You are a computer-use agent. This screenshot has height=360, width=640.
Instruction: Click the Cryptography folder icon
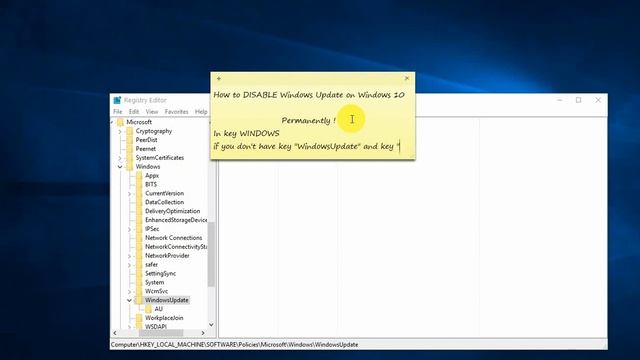(x=130, y=131)
